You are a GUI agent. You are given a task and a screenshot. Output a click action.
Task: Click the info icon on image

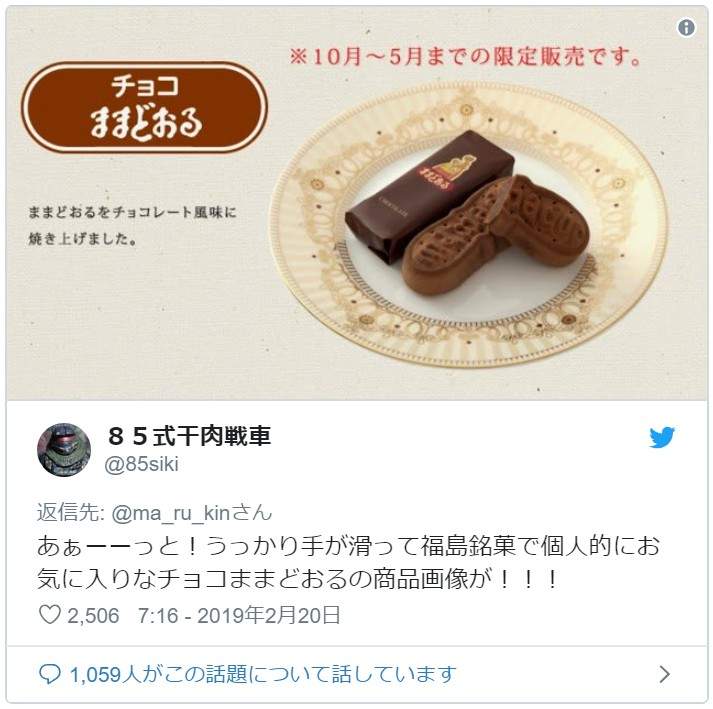[686, 27]
